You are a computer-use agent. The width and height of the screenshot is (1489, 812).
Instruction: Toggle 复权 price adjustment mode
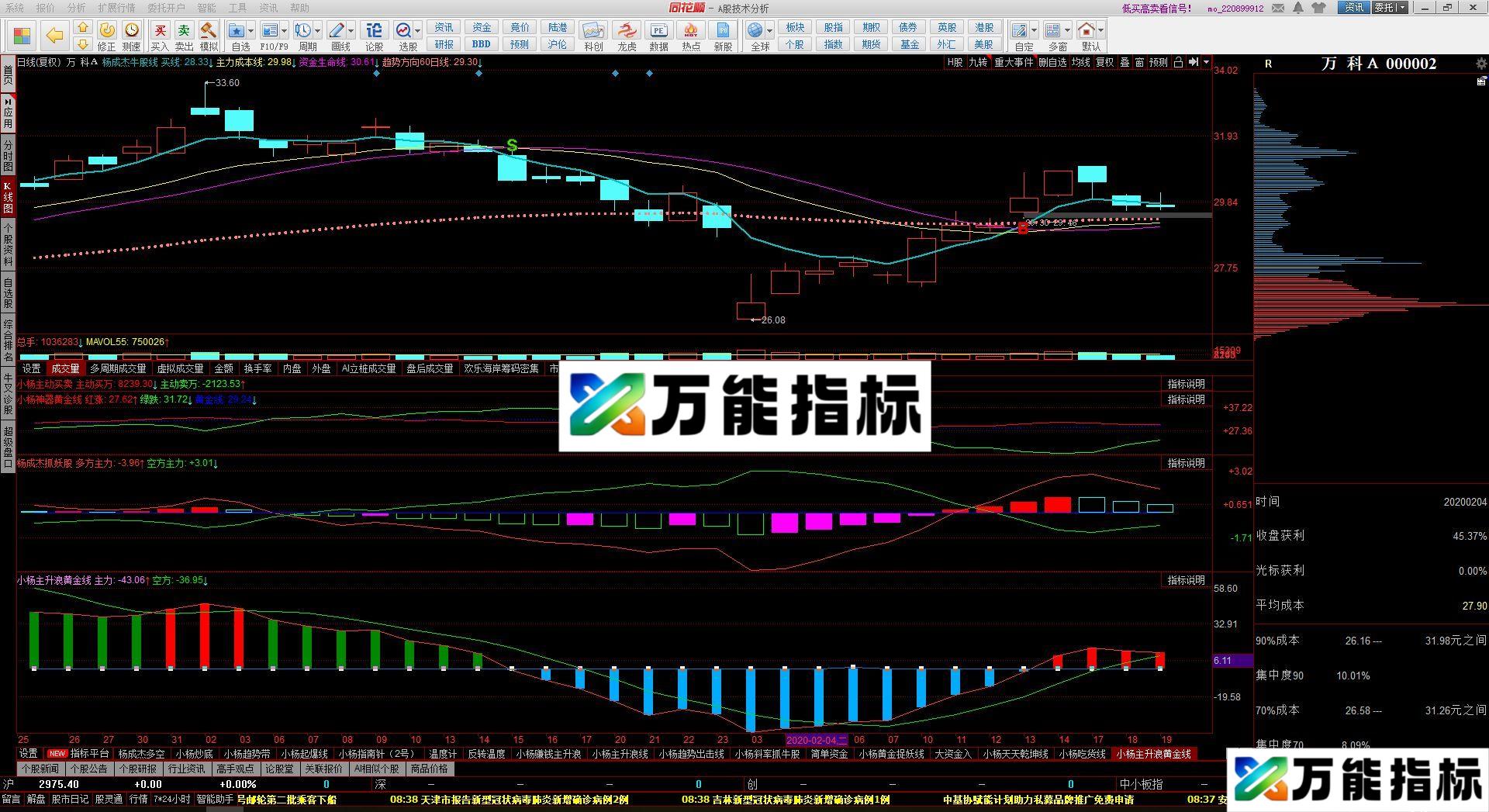1104,63
